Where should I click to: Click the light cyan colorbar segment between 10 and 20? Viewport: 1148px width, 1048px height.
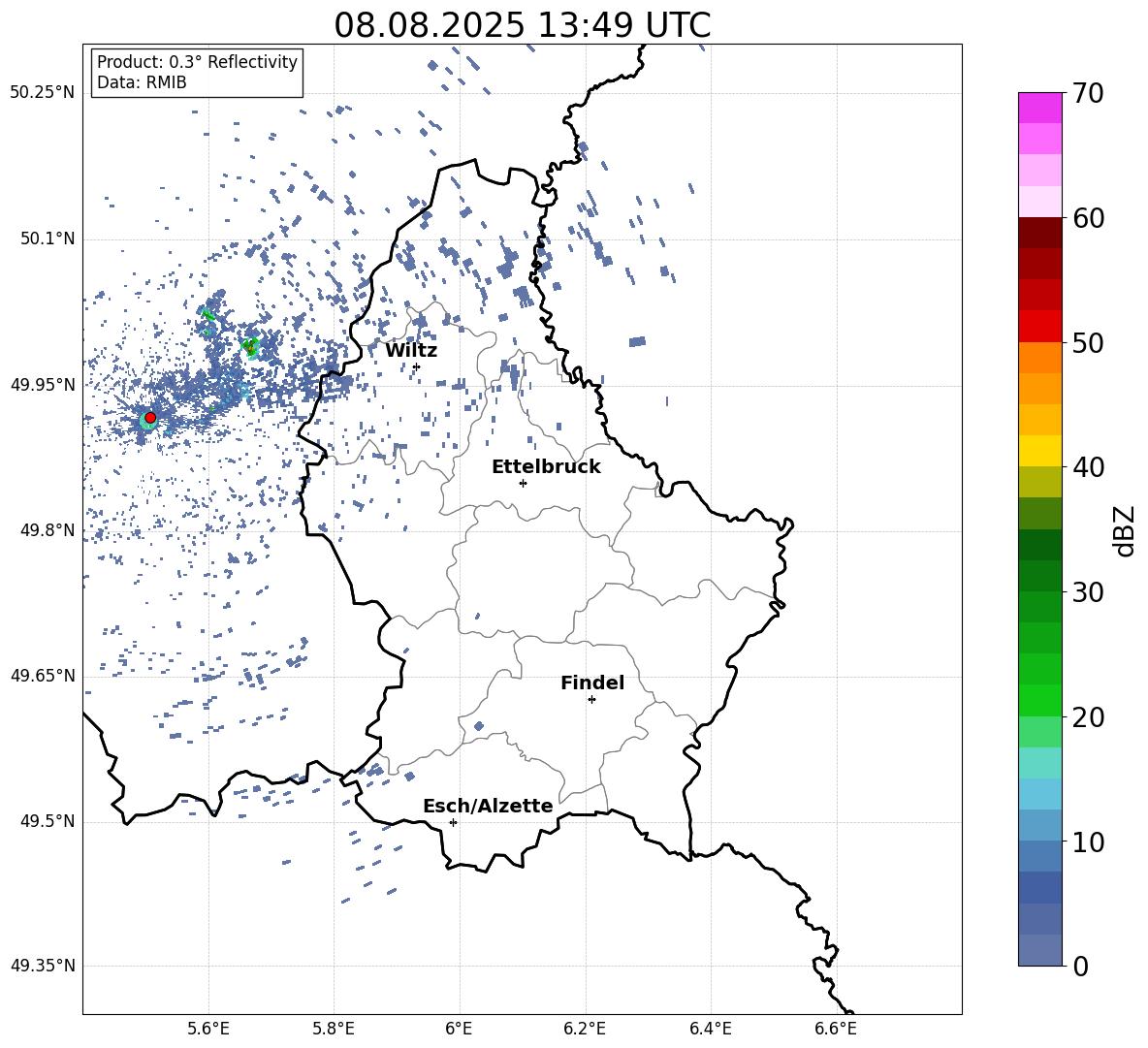click(x=1040, y=763)
